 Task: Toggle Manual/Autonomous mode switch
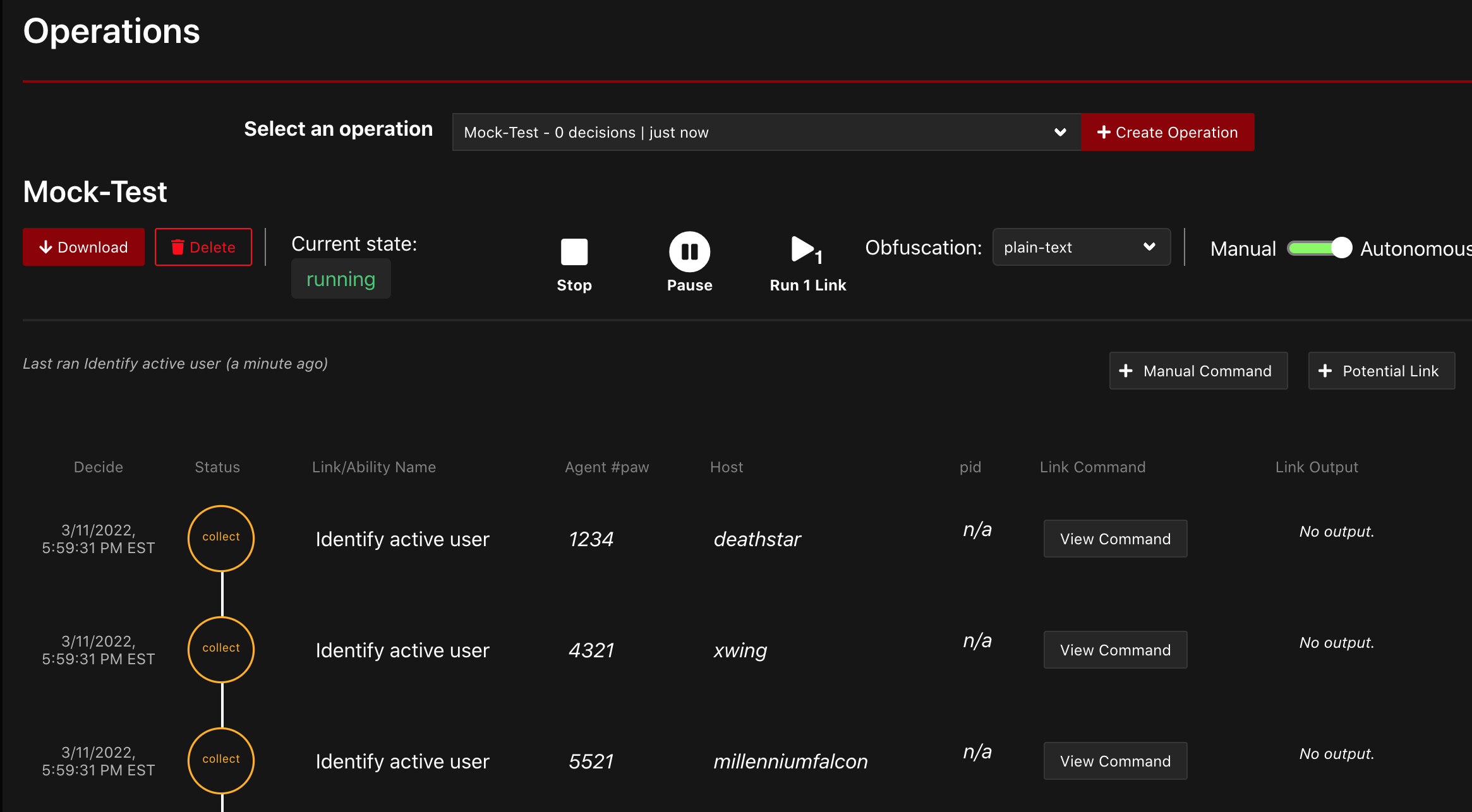tap(1319, 248)
